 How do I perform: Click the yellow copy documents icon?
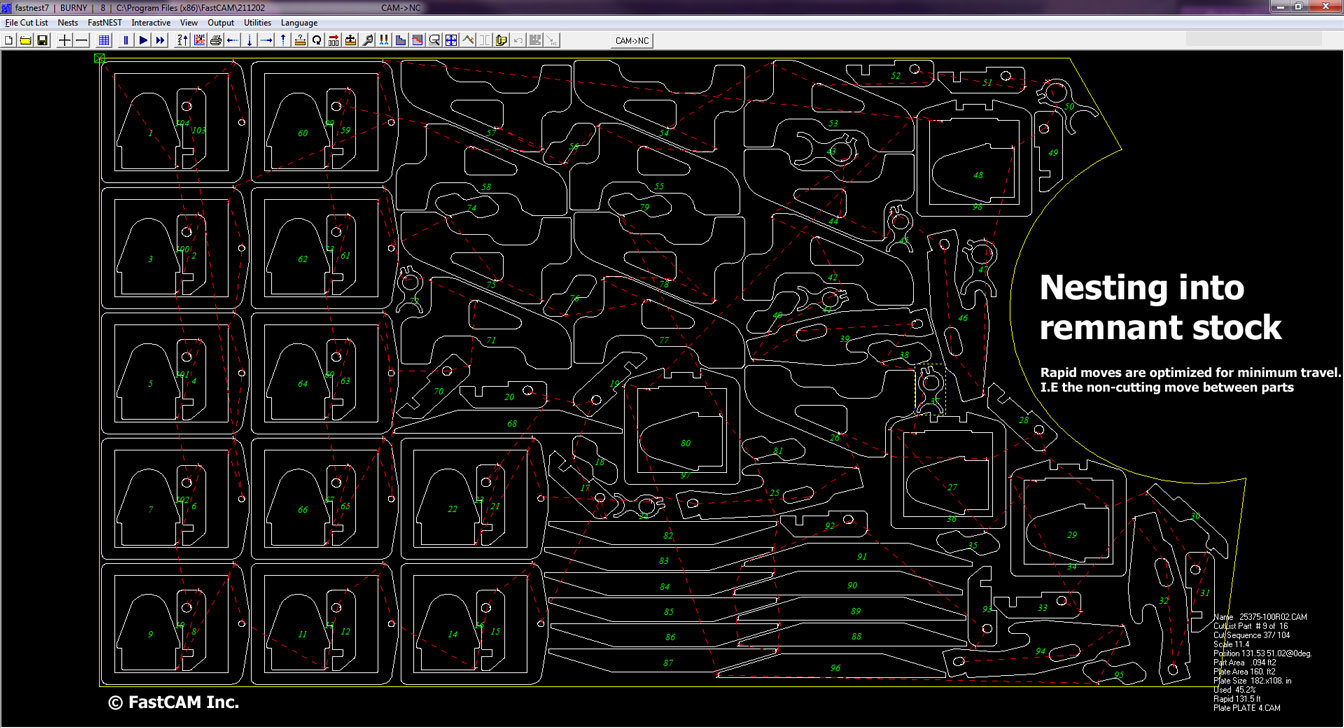(x=502, y=40)
